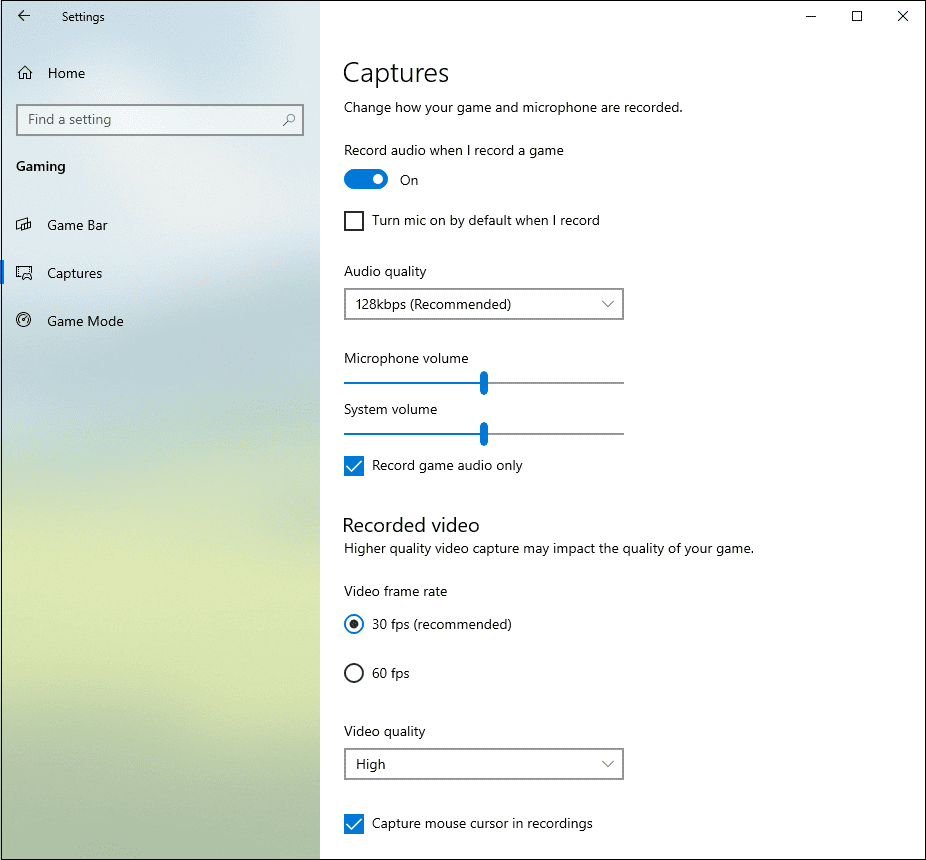This screenshot has height=860, width=926.
Task: Adjust the Microphone volume slider
Action: [x=484, y=382]
